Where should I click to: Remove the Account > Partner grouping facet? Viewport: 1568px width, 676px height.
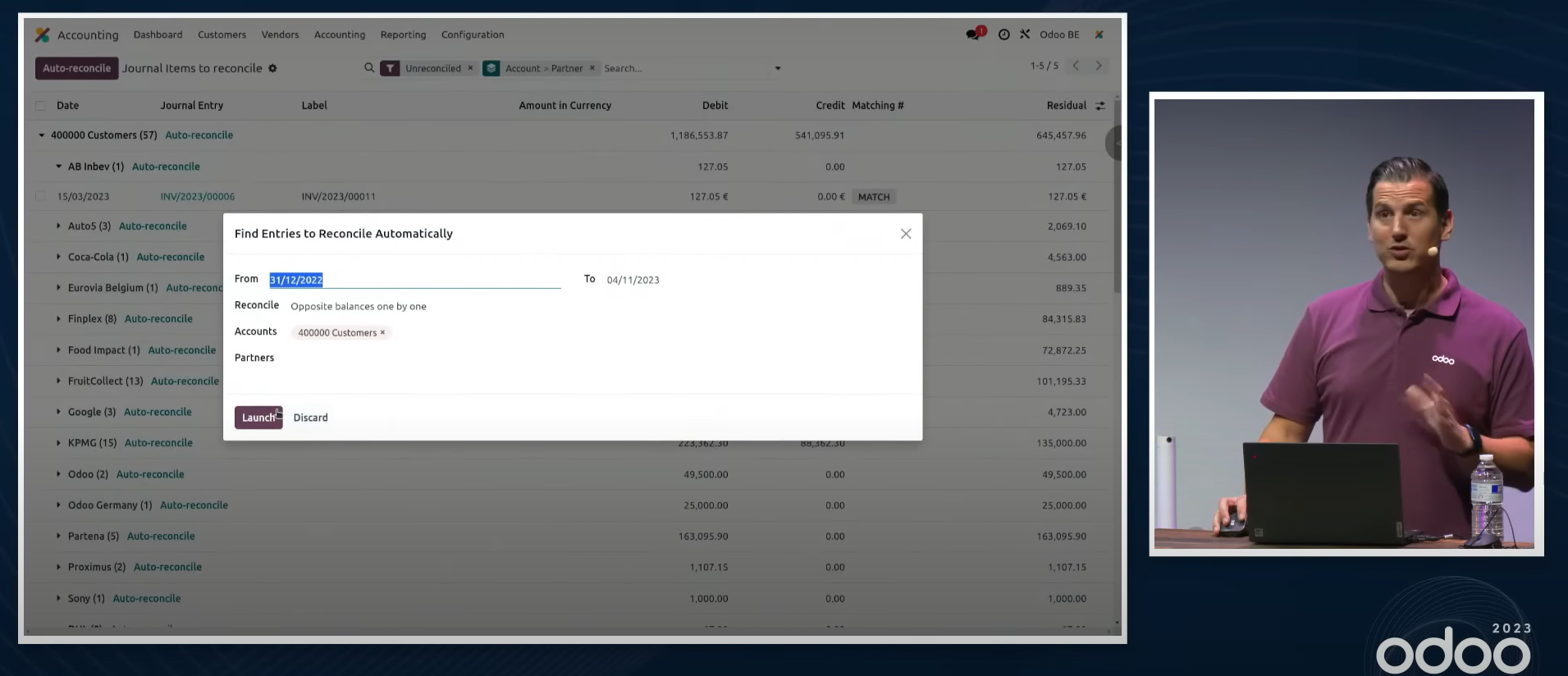pyautogui.click(x=592, y=68)
